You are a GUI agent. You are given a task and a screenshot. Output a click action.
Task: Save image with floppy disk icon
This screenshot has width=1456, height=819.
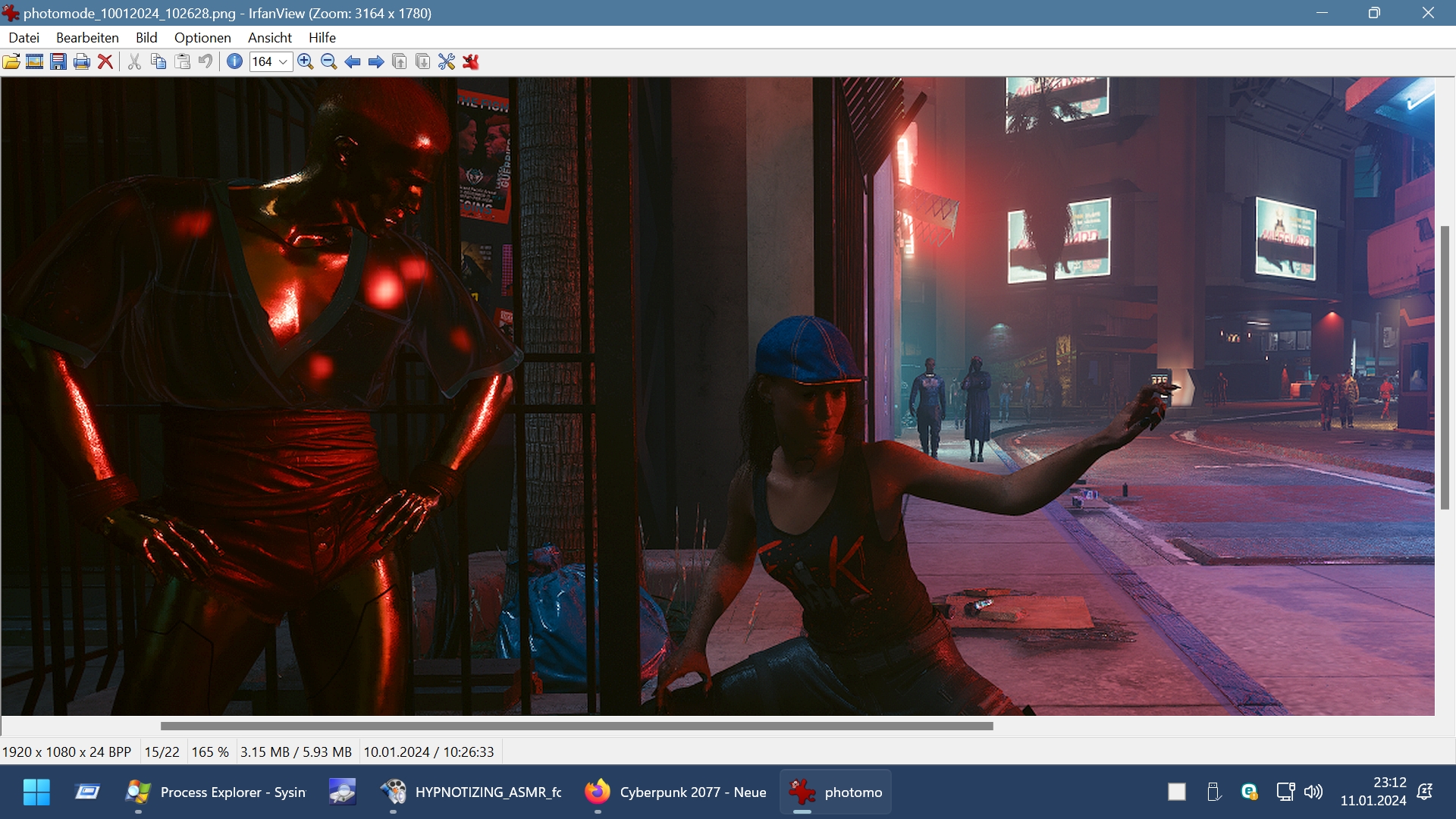58,61
